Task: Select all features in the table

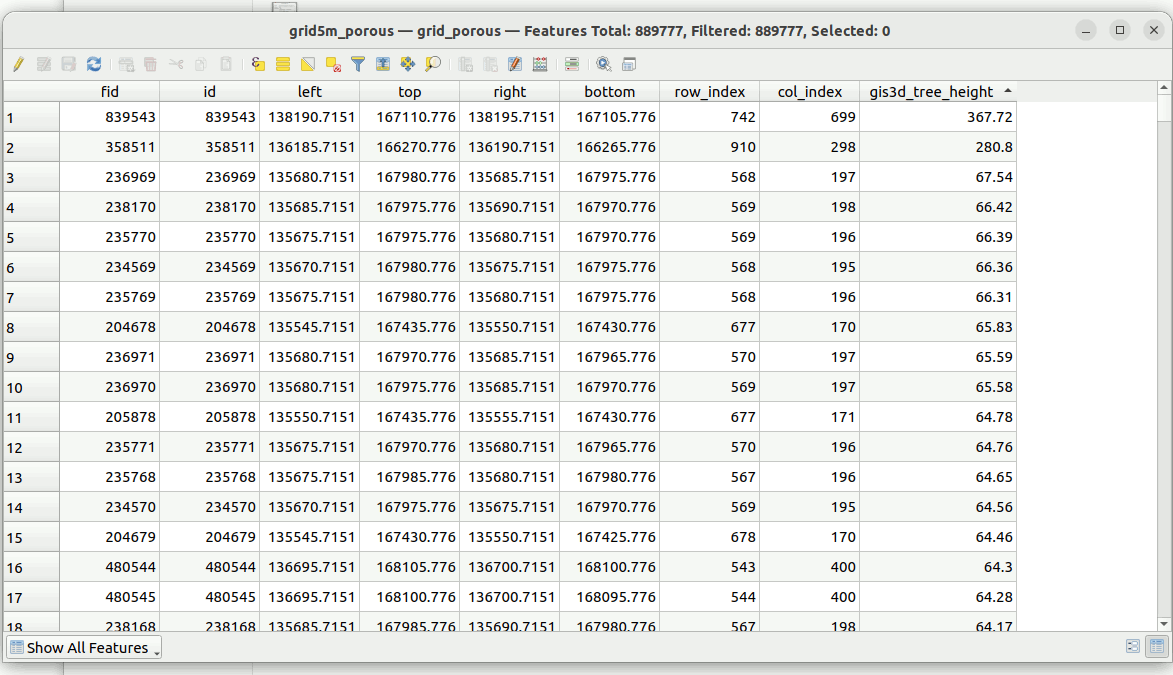Action: (283, 64)
